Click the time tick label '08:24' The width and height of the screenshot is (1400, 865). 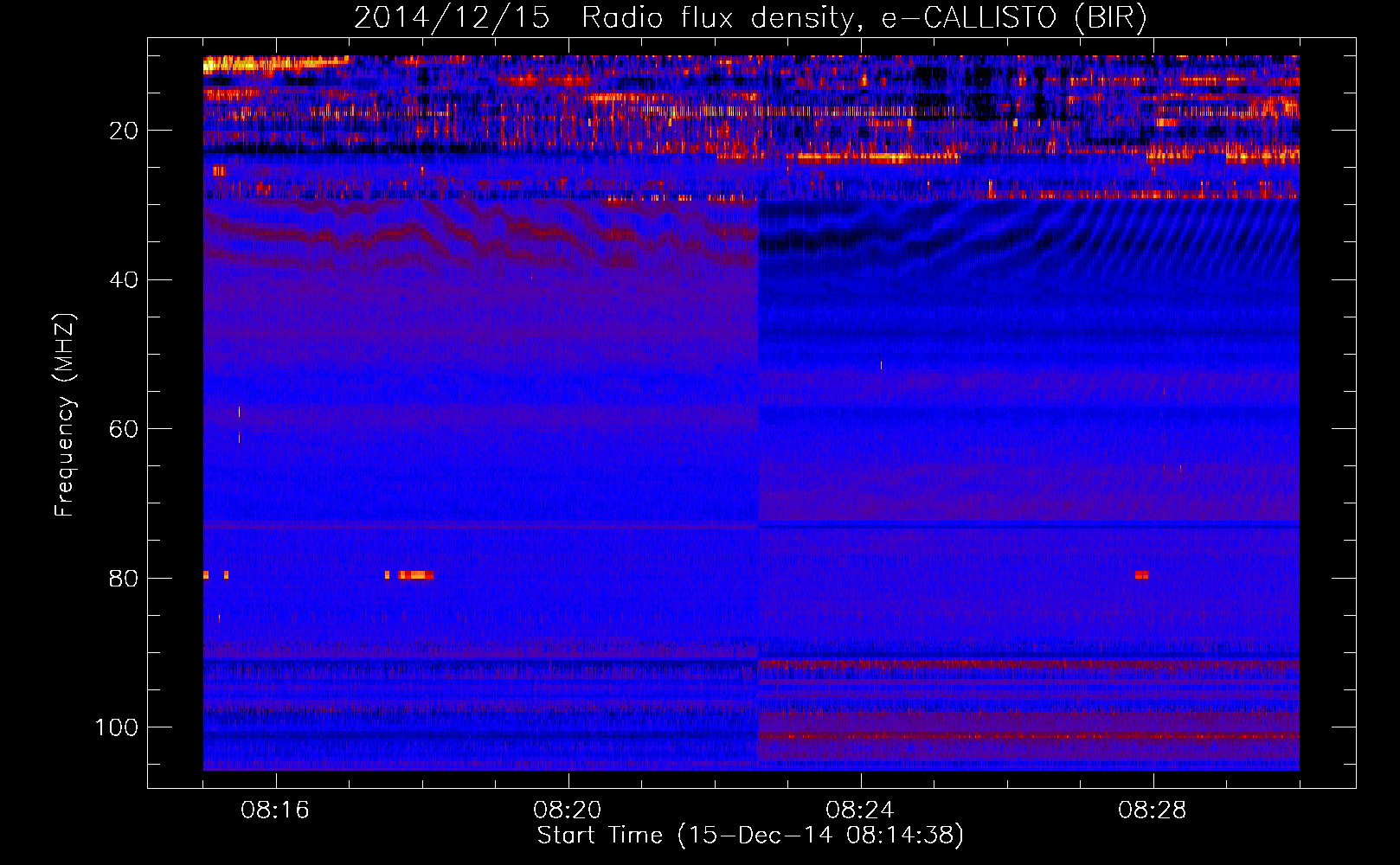pyautogui.click(x=860, y=811)
